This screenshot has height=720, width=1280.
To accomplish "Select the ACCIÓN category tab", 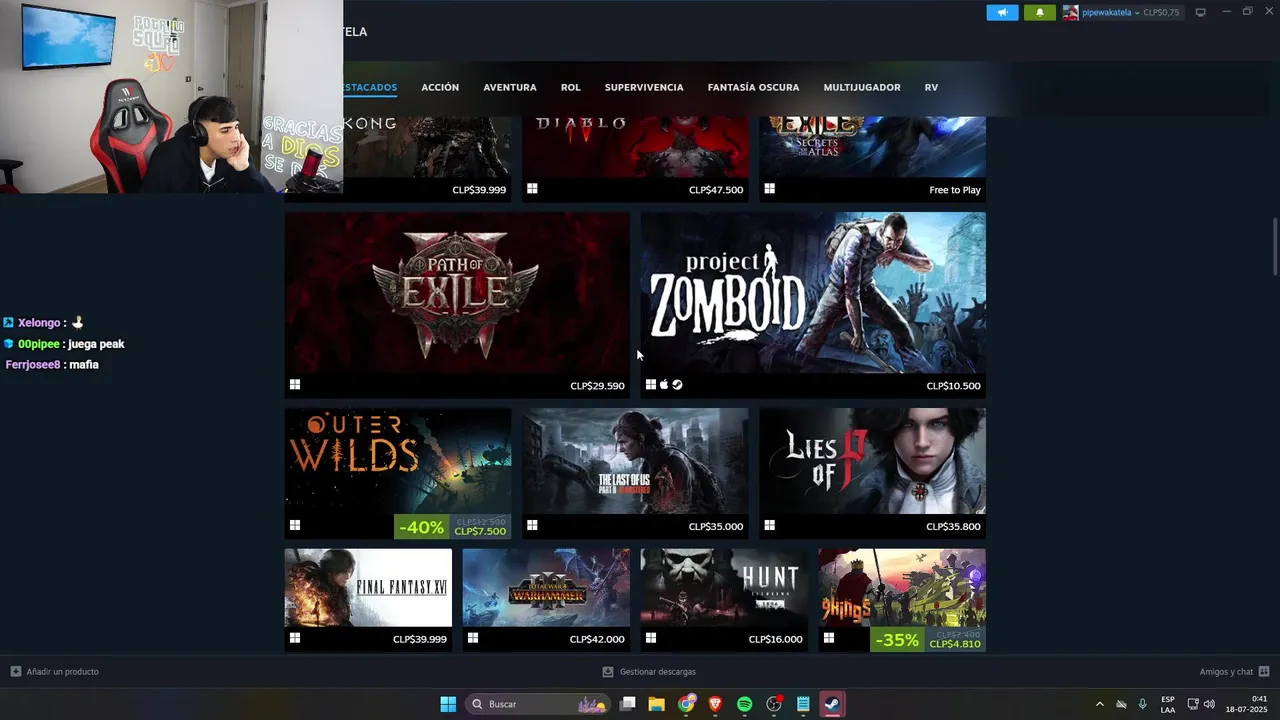I will point(440,87).
